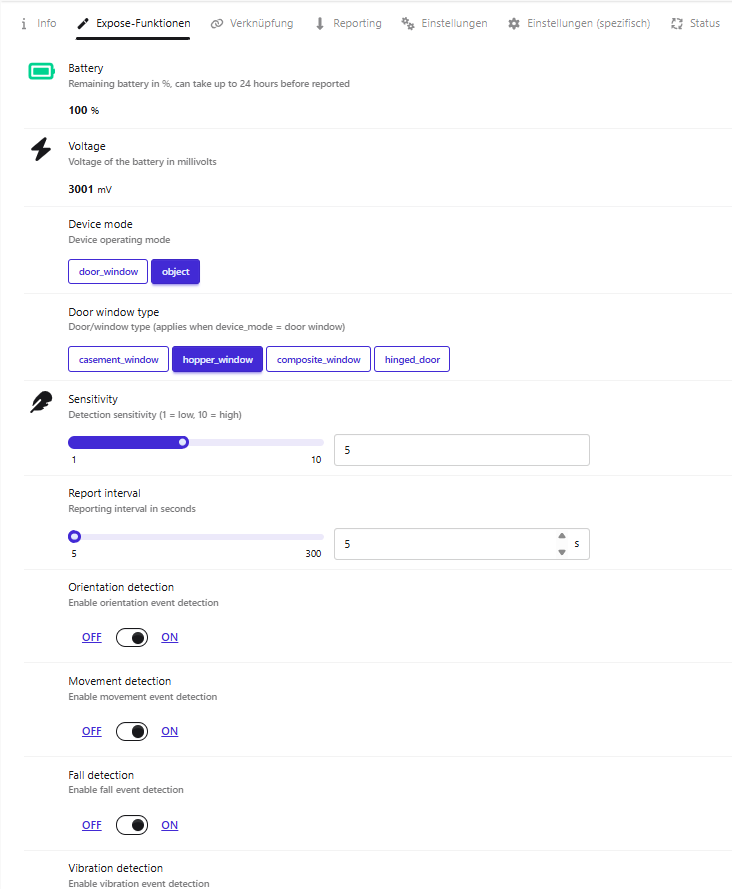Increase the Report interval with the up arrow
This screenshot has height=889, width=732.
click(x=562, y=536)
